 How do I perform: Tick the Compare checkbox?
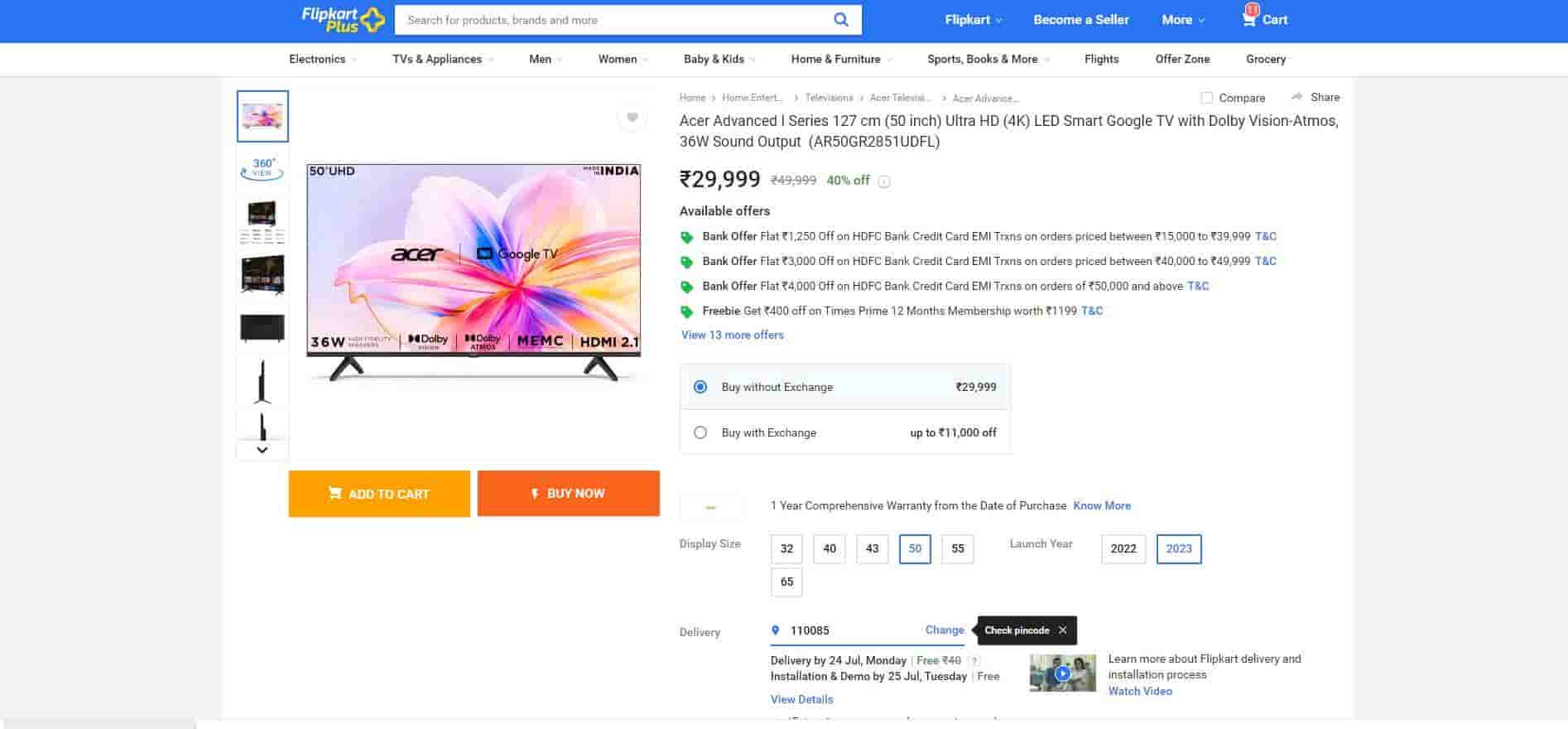[x=1207, y=98]
